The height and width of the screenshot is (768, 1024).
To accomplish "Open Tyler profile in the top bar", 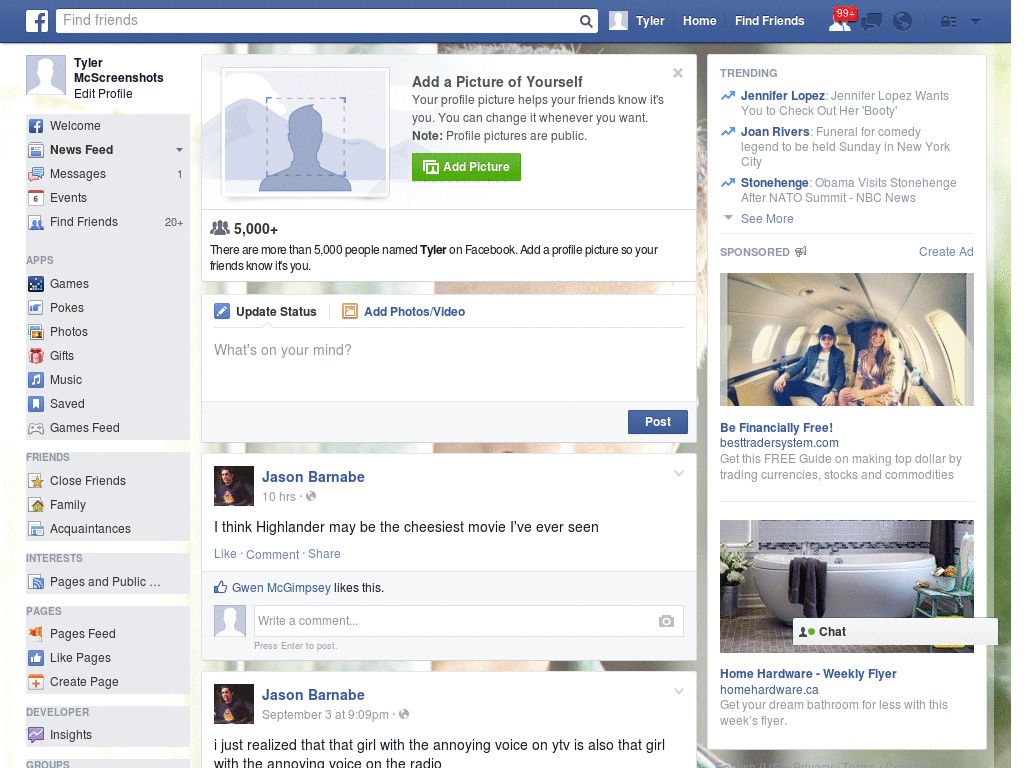I will coord(637,21).
